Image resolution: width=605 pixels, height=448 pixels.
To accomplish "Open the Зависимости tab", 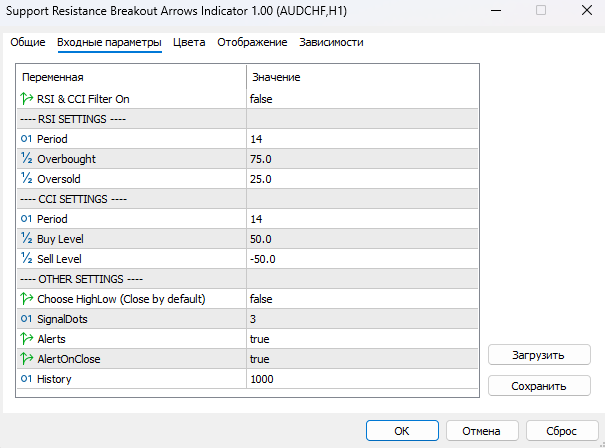I will coord(331,42).
